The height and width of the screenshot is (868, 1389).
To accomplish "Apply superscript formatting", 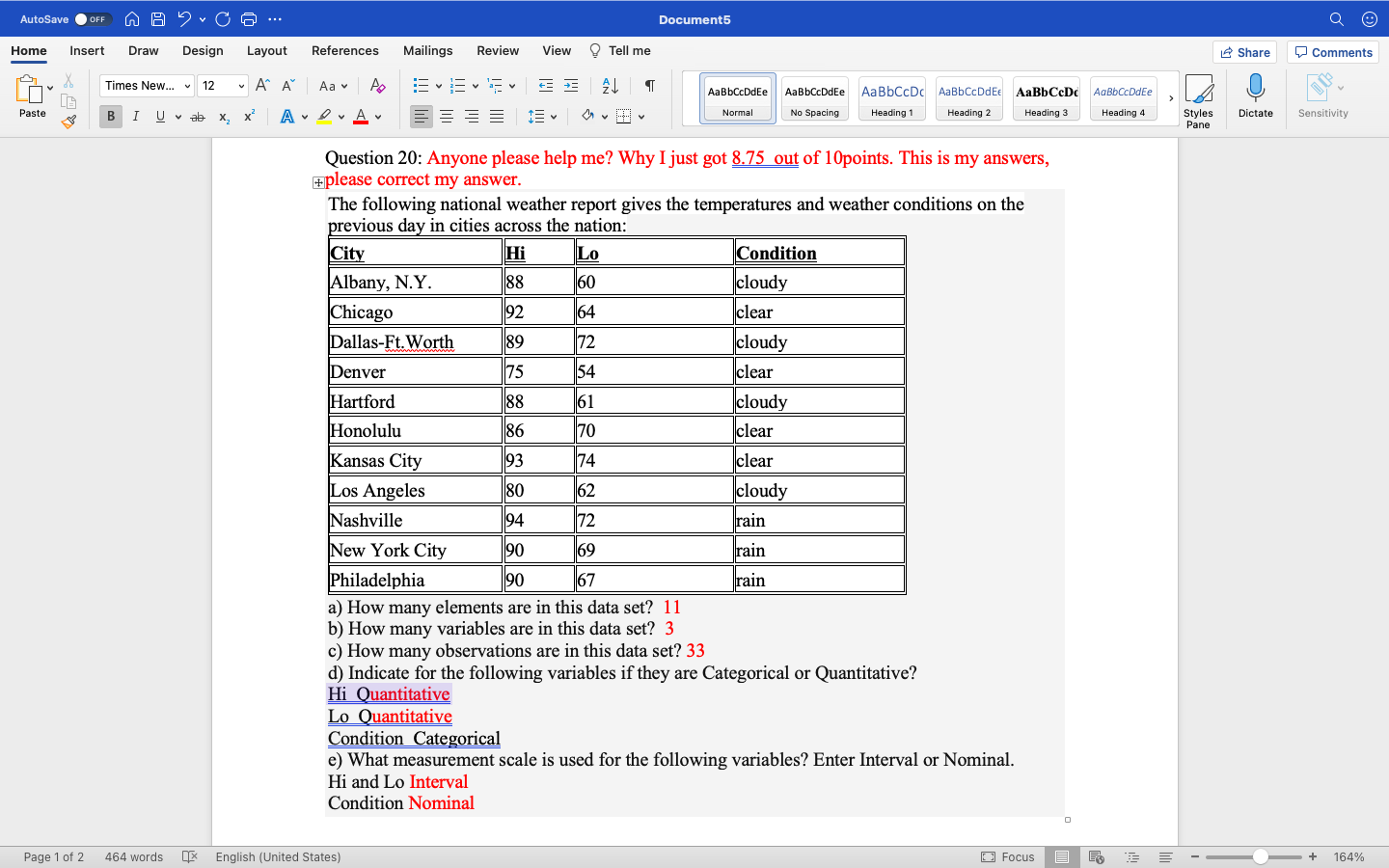I will (248, 116).
